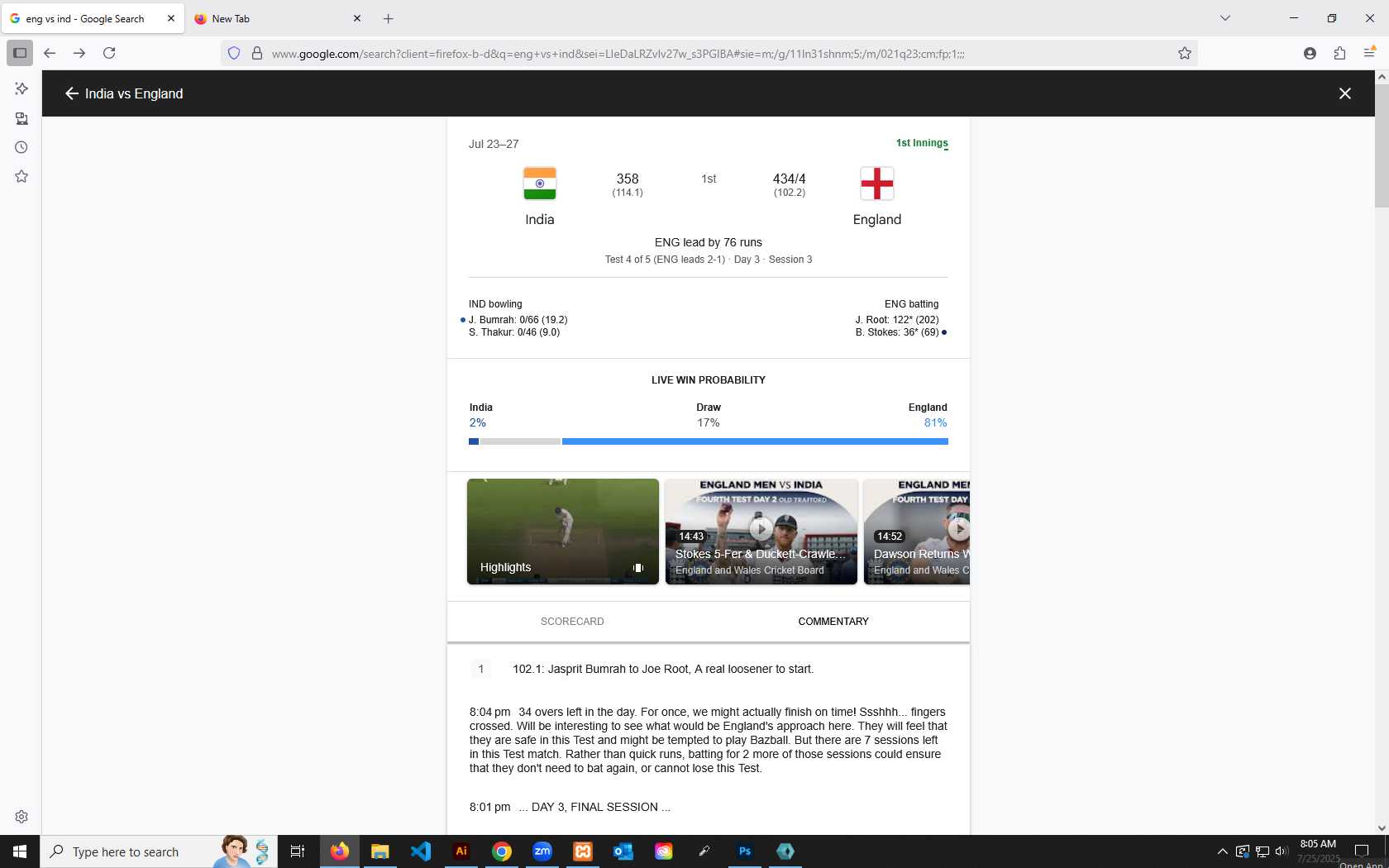Open Bookmarks from the sidebar star icon

click(21, 176)
